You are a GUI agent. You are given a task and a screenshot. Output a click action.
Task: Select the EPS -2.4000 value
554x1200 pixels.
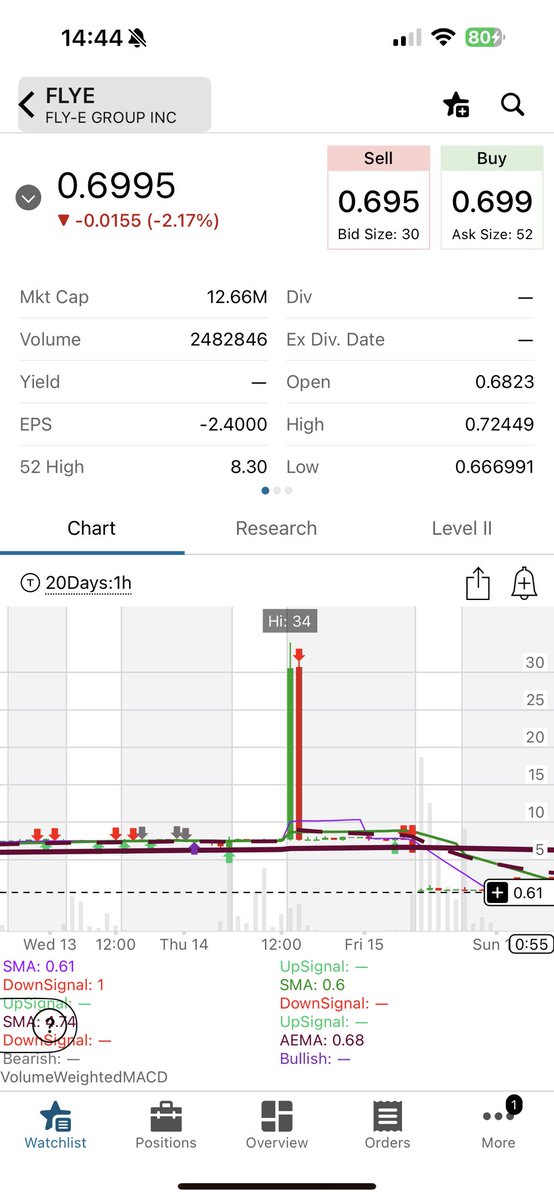pos(233,424)
